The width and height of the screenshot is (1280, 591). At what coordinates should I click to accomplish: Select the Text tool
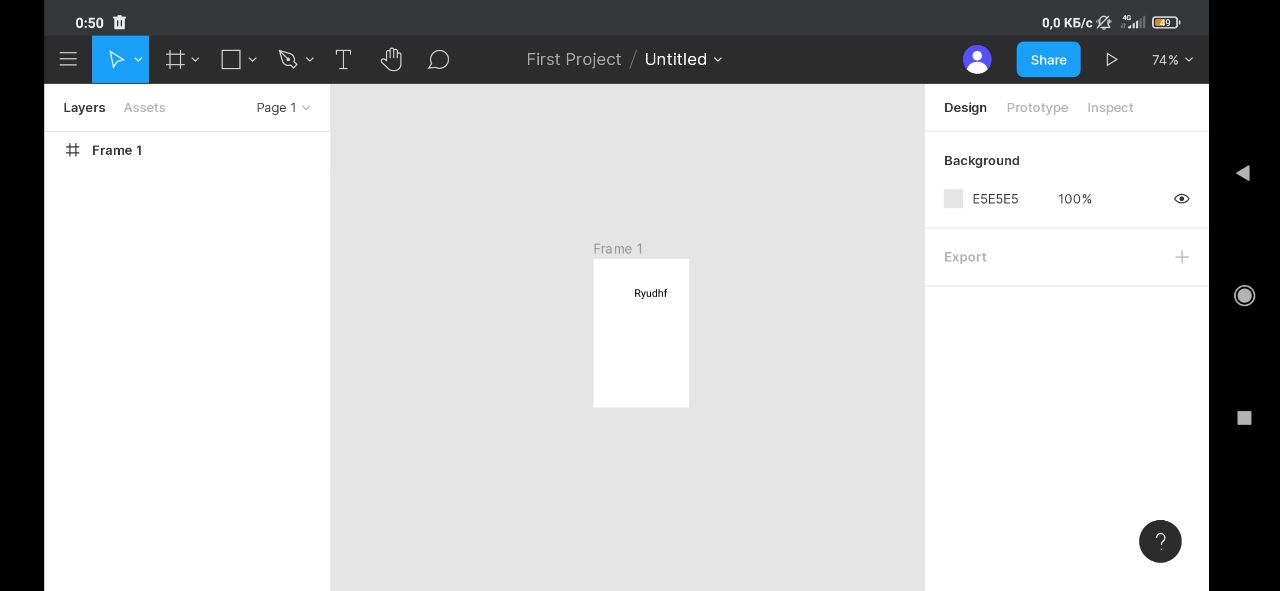(x=343, y=60)
